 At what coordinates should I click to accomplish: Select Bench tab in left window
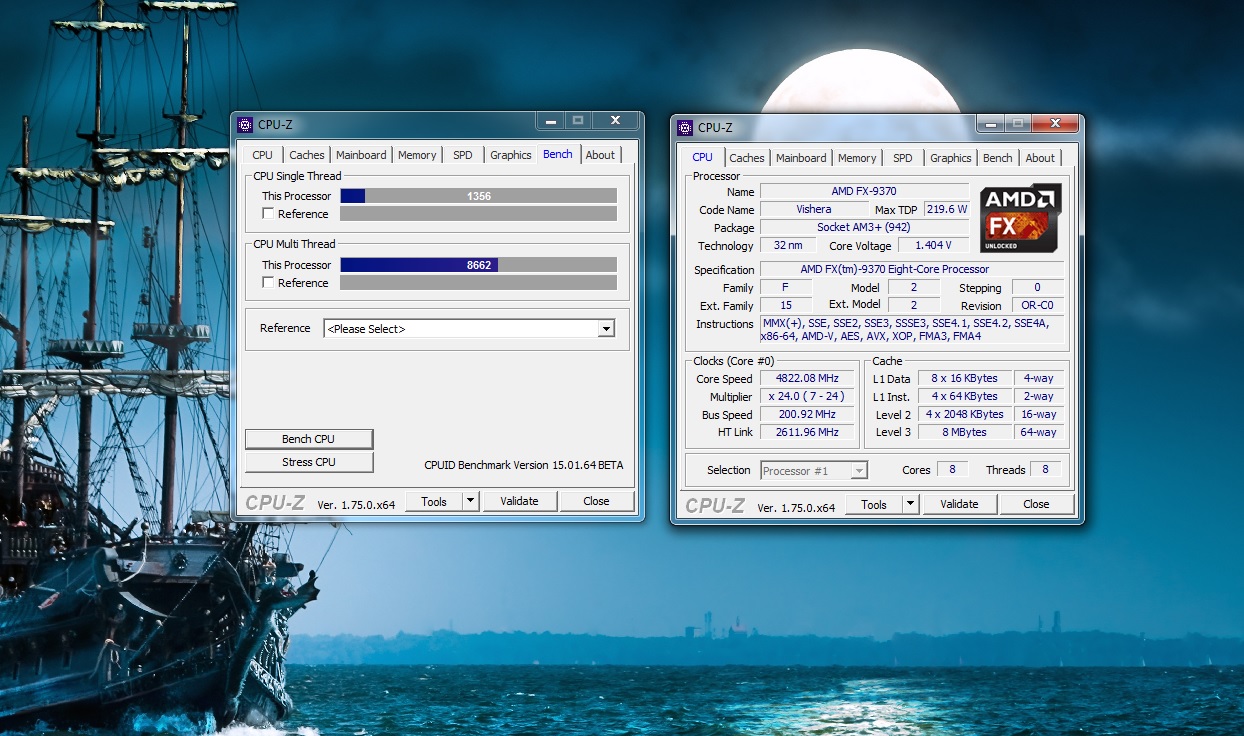click(x=558, y=154)
